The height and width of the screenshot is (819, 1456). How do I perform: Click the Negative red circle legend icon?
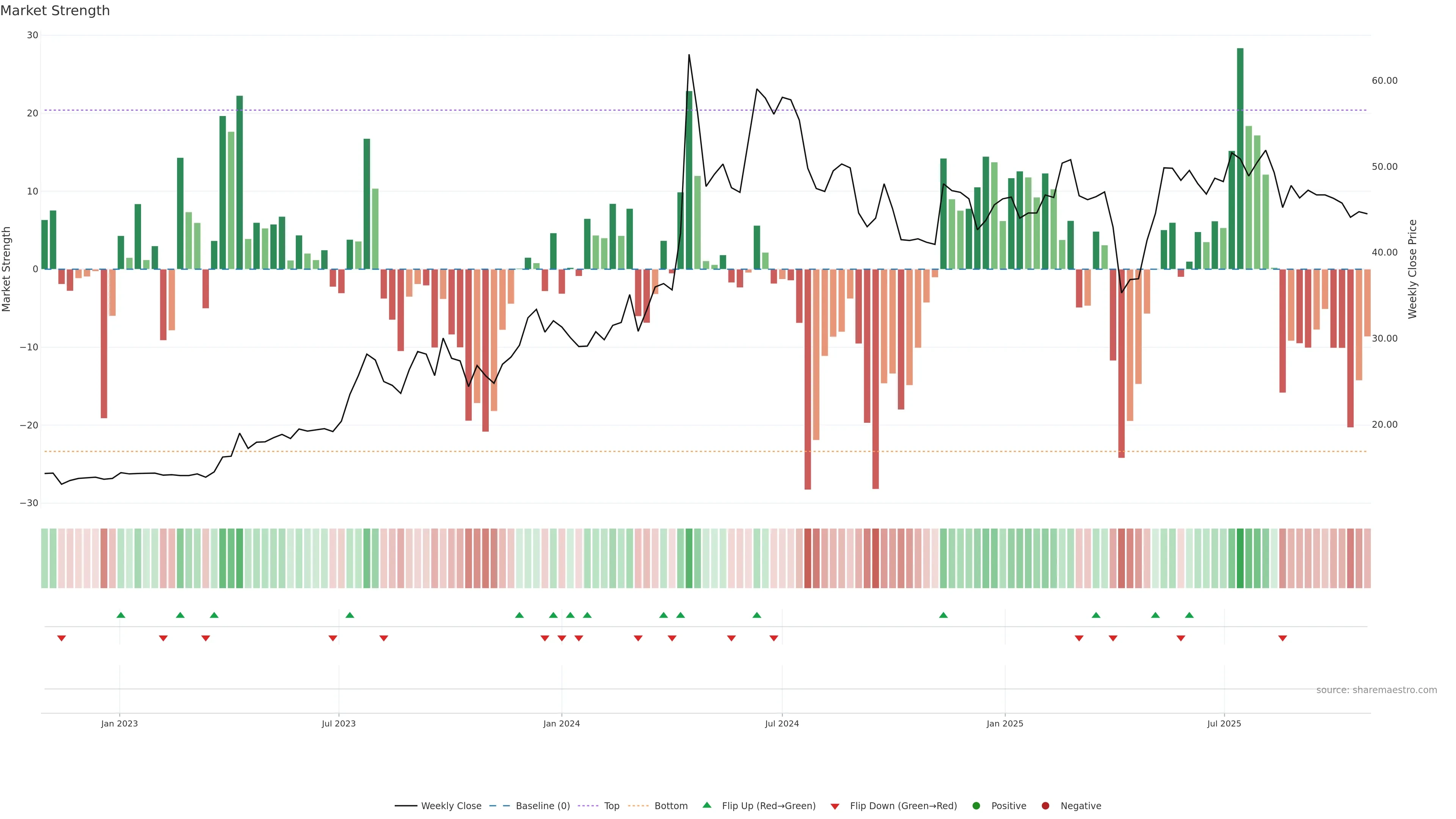pos(1045,805)
